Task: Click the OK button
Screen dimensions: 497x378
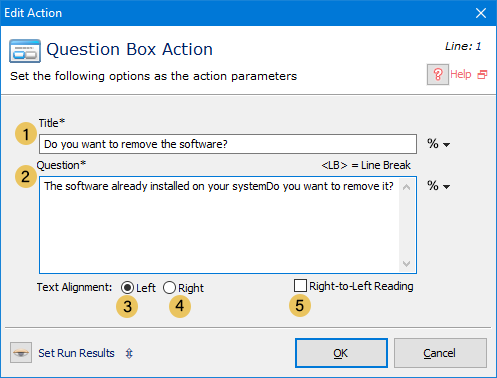Action: tap(341, 353)
